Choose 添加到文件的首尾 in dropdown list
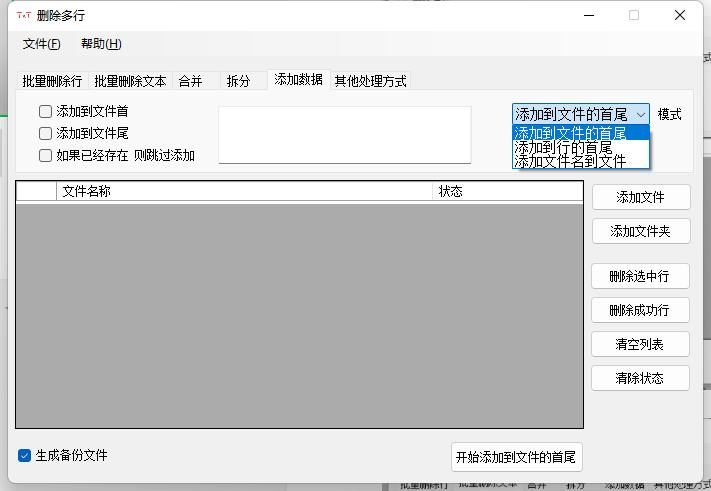This screenshot has height=491, width=711. pos(580,133)
